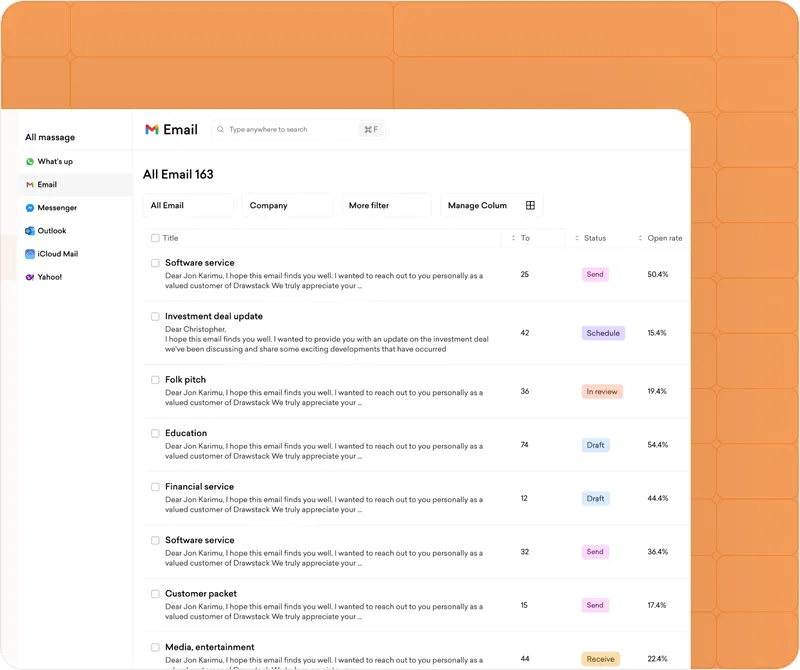Click the Send badge on the 36.4% row

(595, 552)
